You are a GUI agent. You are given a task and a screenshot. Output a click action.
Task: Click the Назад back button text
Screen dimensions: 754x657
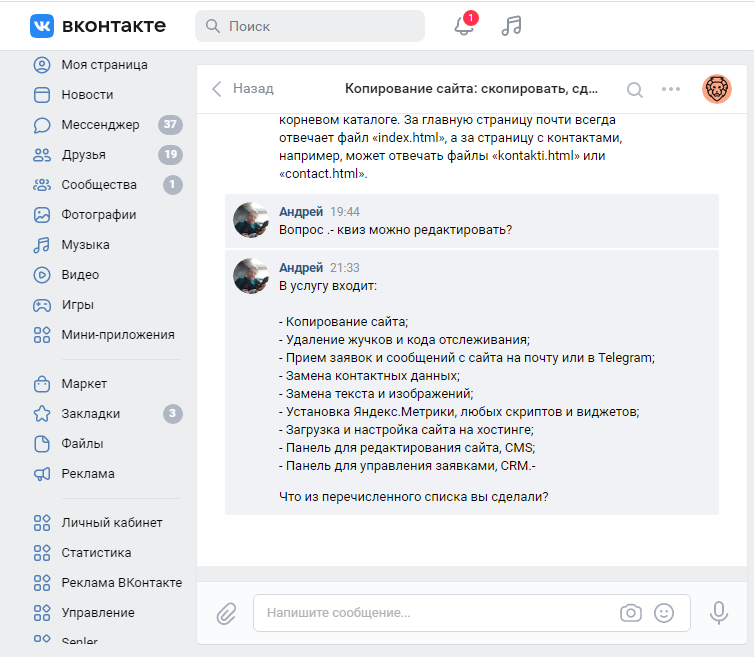click(253, 88)
